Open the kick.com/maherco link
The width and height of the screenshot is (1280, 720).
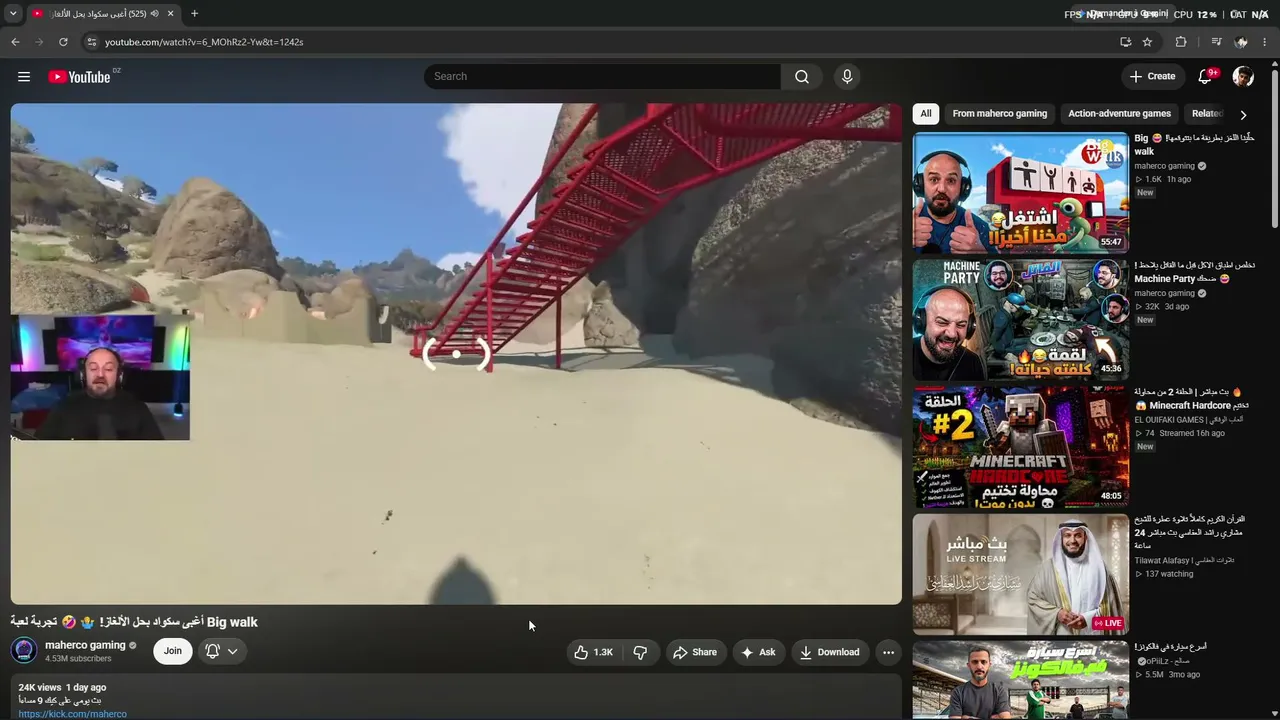pyautogui.click(x=73, y=714)
